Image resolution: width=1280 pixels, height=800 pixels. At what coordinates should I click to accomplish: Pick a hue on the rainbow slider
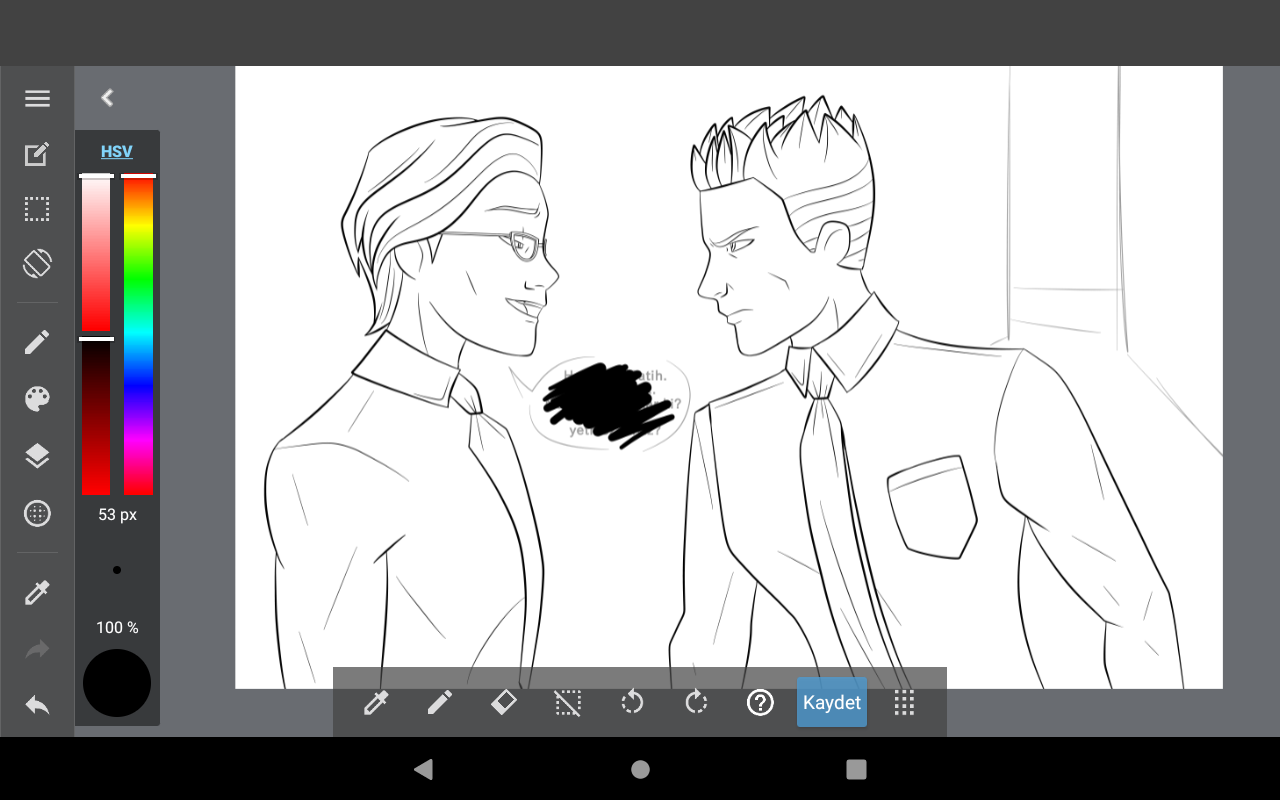coord(138,335)
